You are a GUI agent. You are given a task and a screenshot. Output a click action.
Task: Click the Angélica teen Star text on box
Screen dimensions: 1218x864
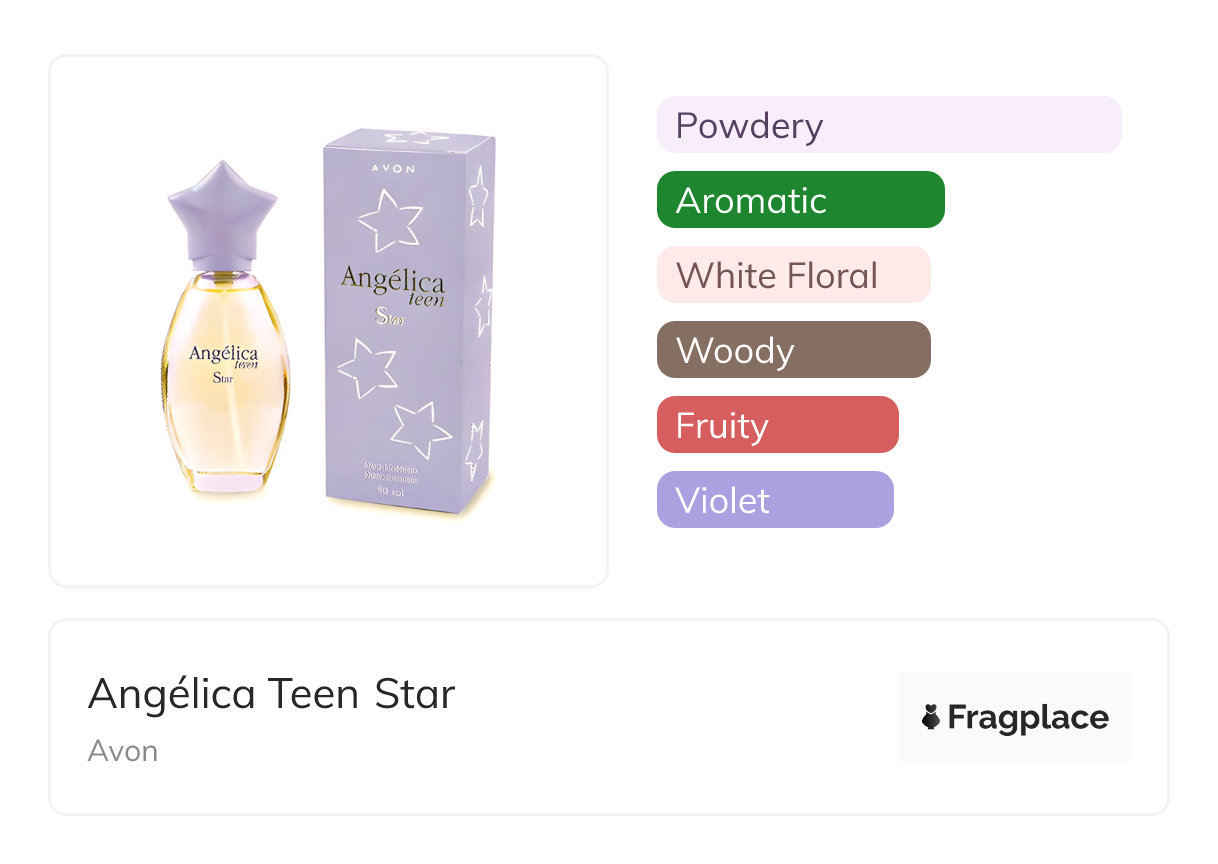click(x=392, y=290)
